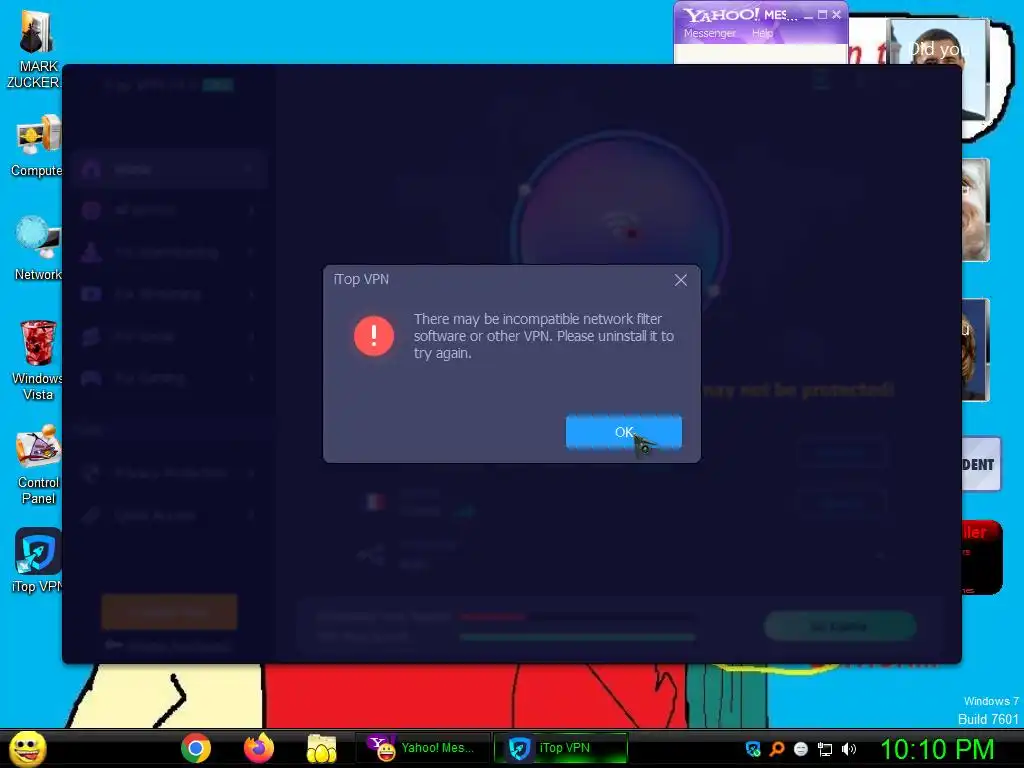Image resolution: width=1024 pixels, height=768 pixels.
Task: Launch Firefox from the taskbar
Action: pyautogui.click(x=259, y=748)
